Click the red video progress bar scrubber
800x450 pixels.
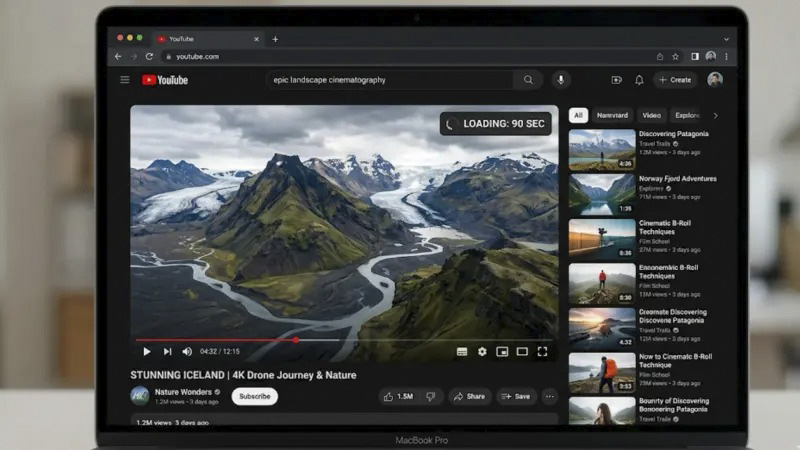coord(296,340)
